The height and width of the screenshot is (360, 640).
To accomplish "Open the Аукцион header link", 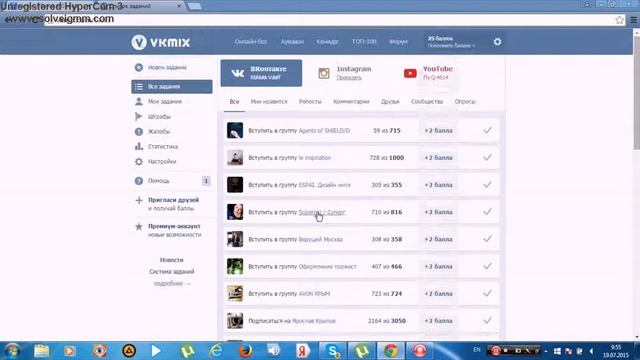I will point(292,42).
